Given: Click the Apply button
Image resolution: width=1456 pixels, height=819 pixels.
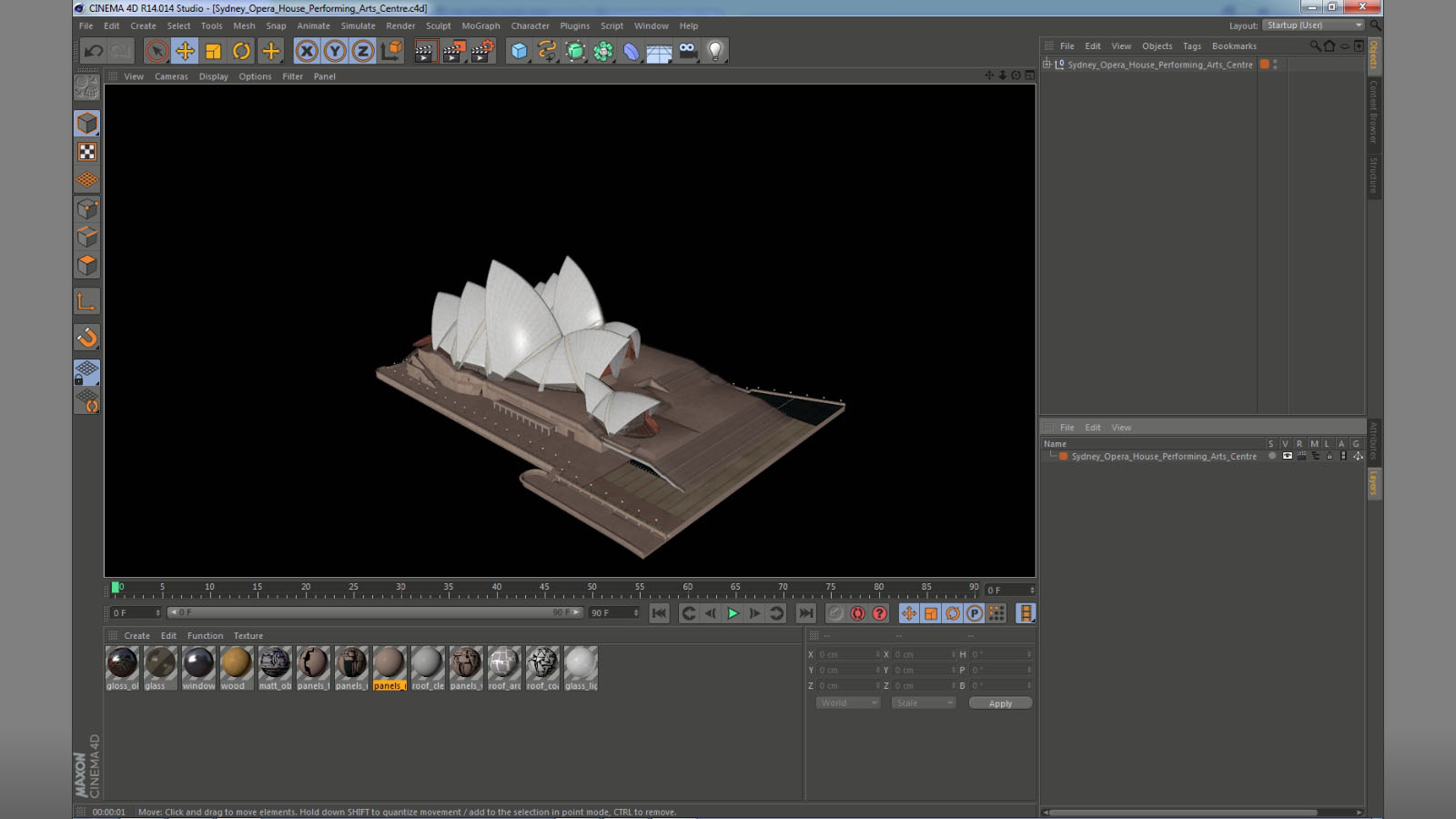Looking at the screenshot, I should click(1000, 703).
